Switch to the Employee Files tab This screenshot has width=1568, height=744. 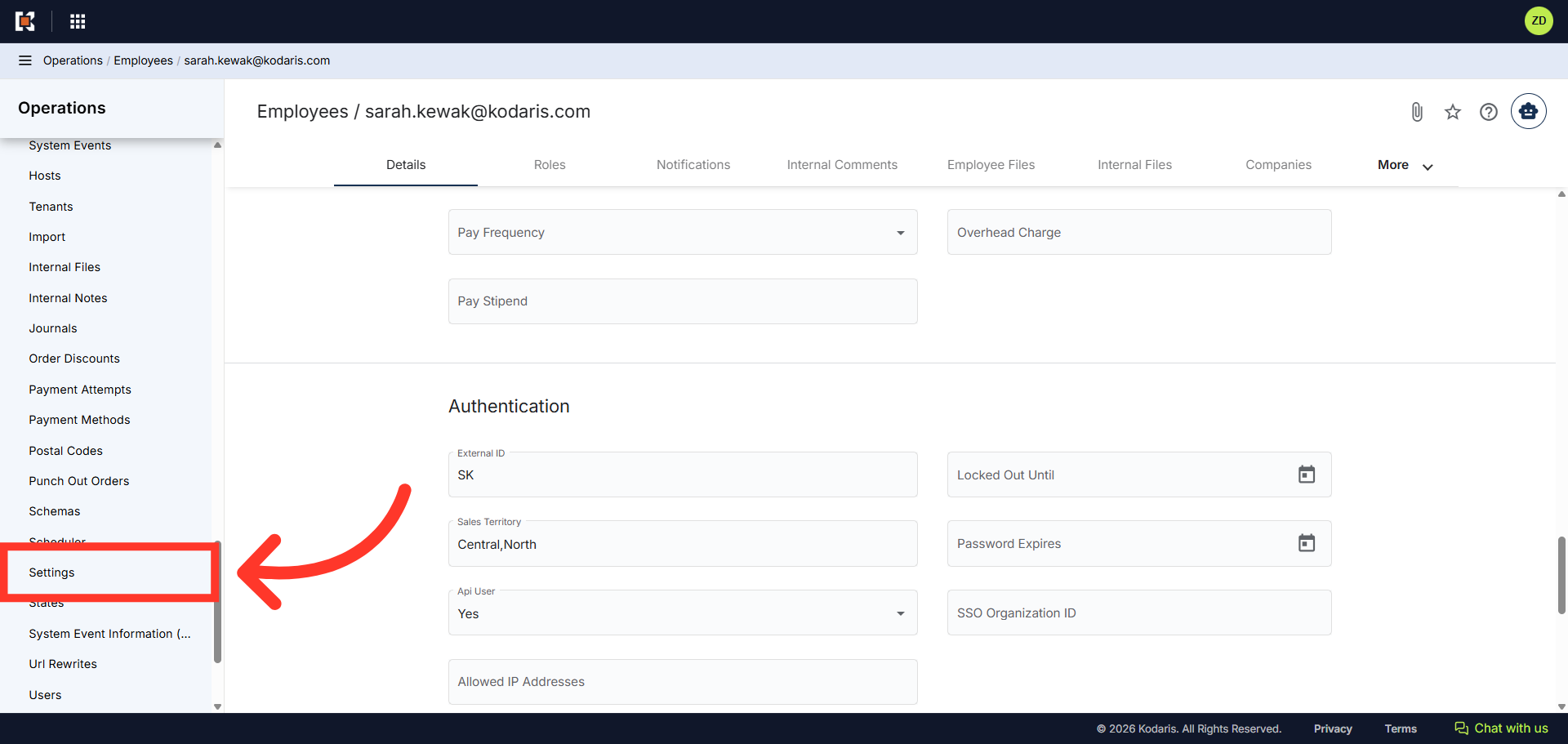(x=991, y=165)
